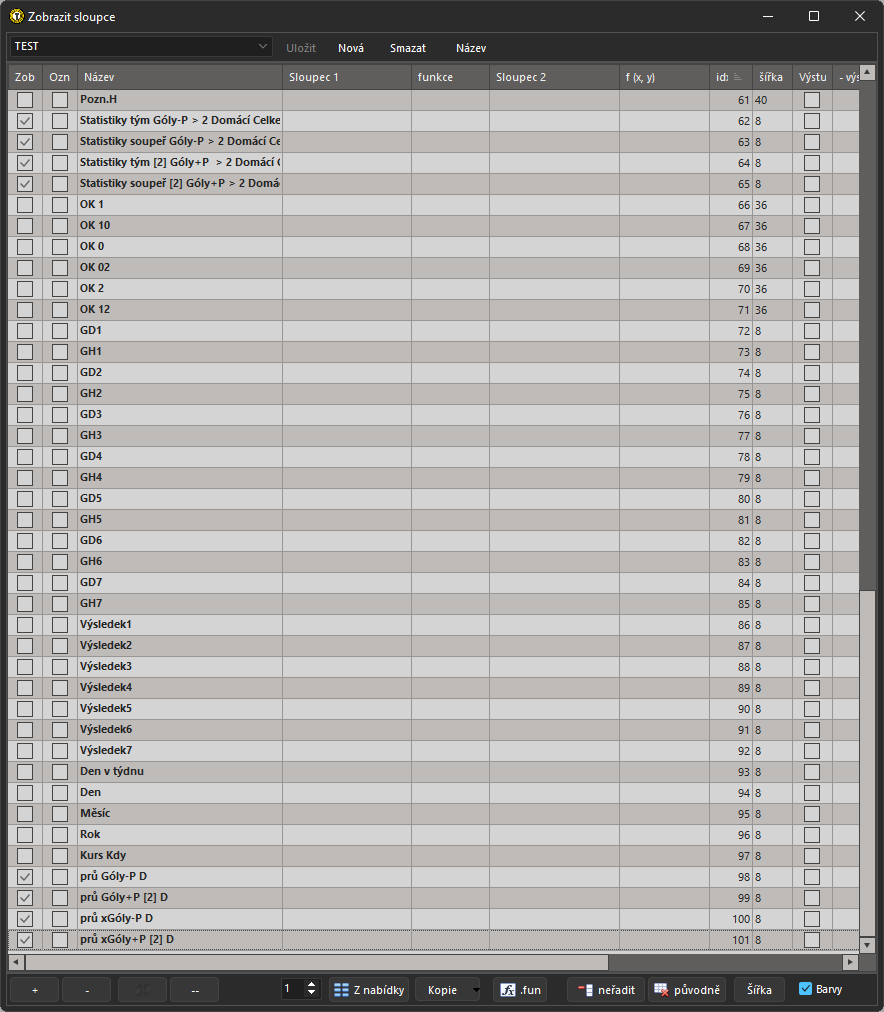Open the fx .fun function button

tap(521, 989)
